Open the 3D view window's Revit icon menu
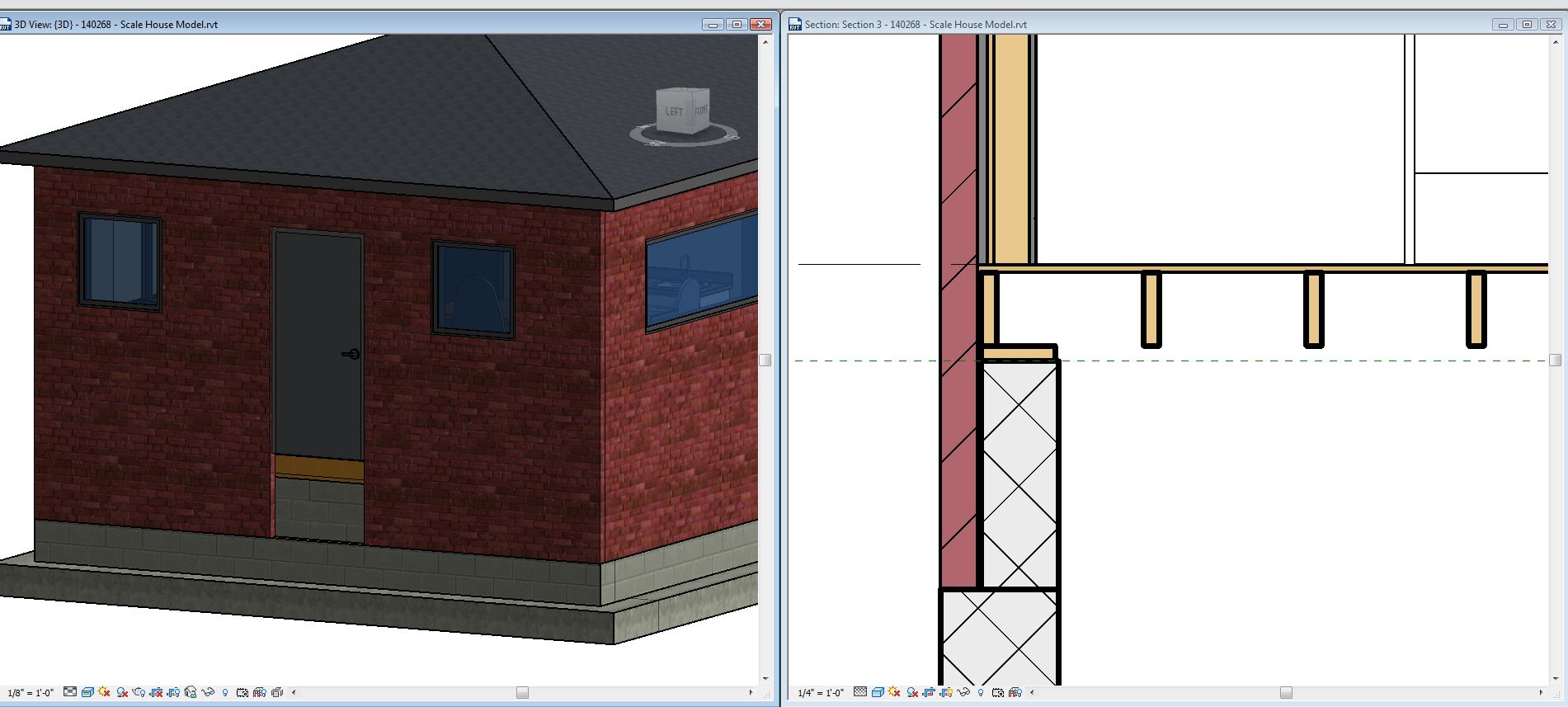Image resolution: width=1568 pixels, height=707 pixels. click(4, 24)
